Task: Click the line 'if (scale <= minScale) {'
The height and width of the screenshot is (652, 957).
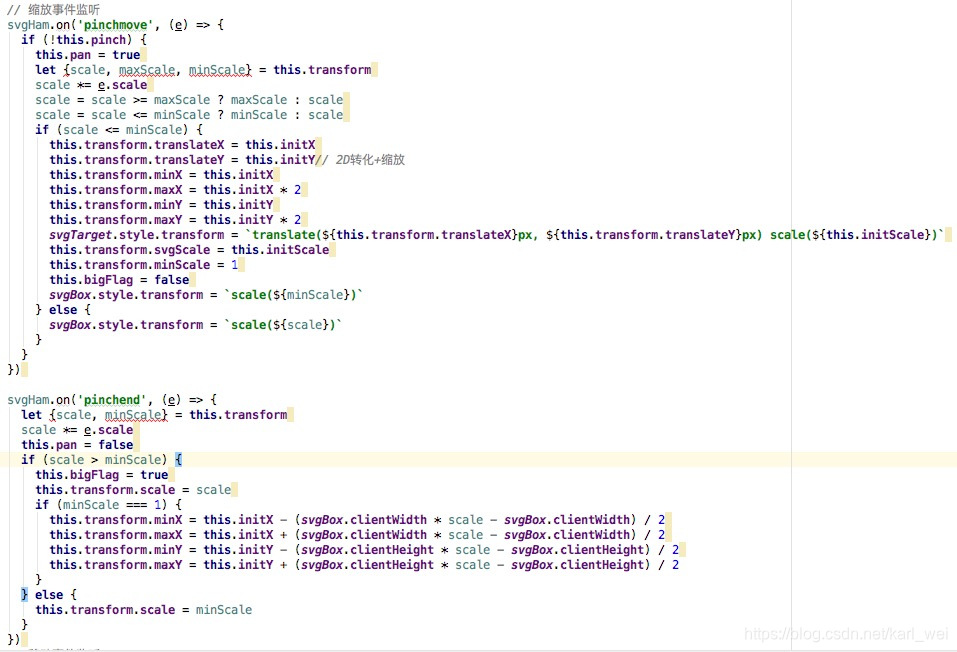Action: point(119,129)
